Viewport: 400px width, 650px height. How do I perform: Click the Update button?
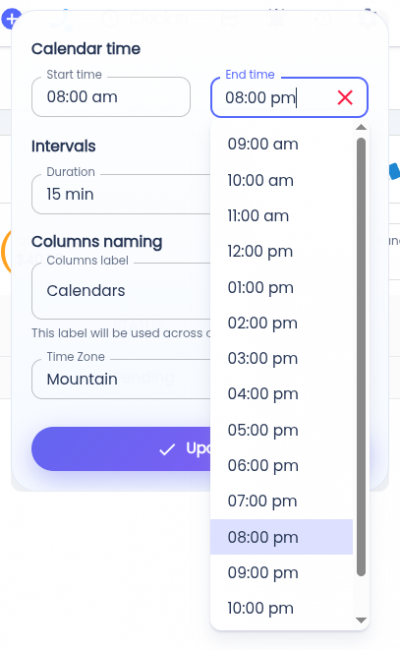121,449
